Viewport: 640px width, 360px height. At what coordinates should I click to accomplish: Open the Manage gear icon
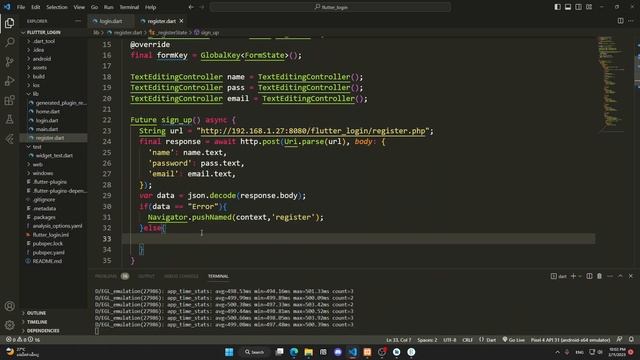coord(9,325)
